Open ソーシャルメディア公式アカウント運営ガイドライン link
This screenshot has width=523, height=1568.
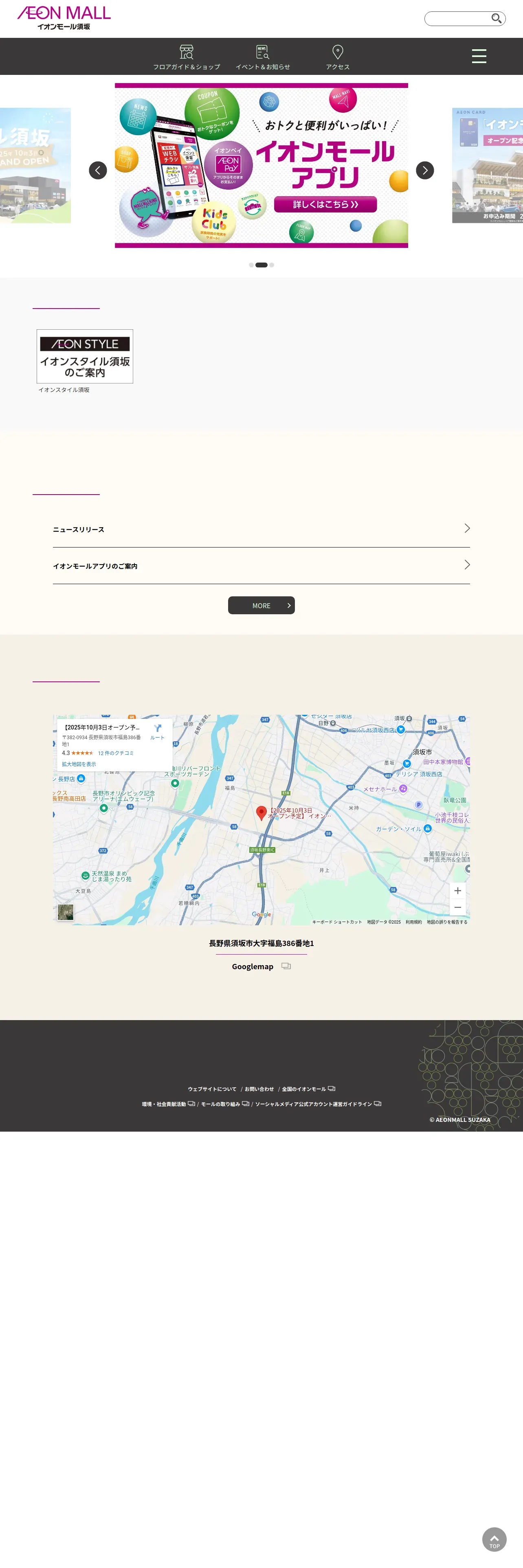(x=318, y=1104)
